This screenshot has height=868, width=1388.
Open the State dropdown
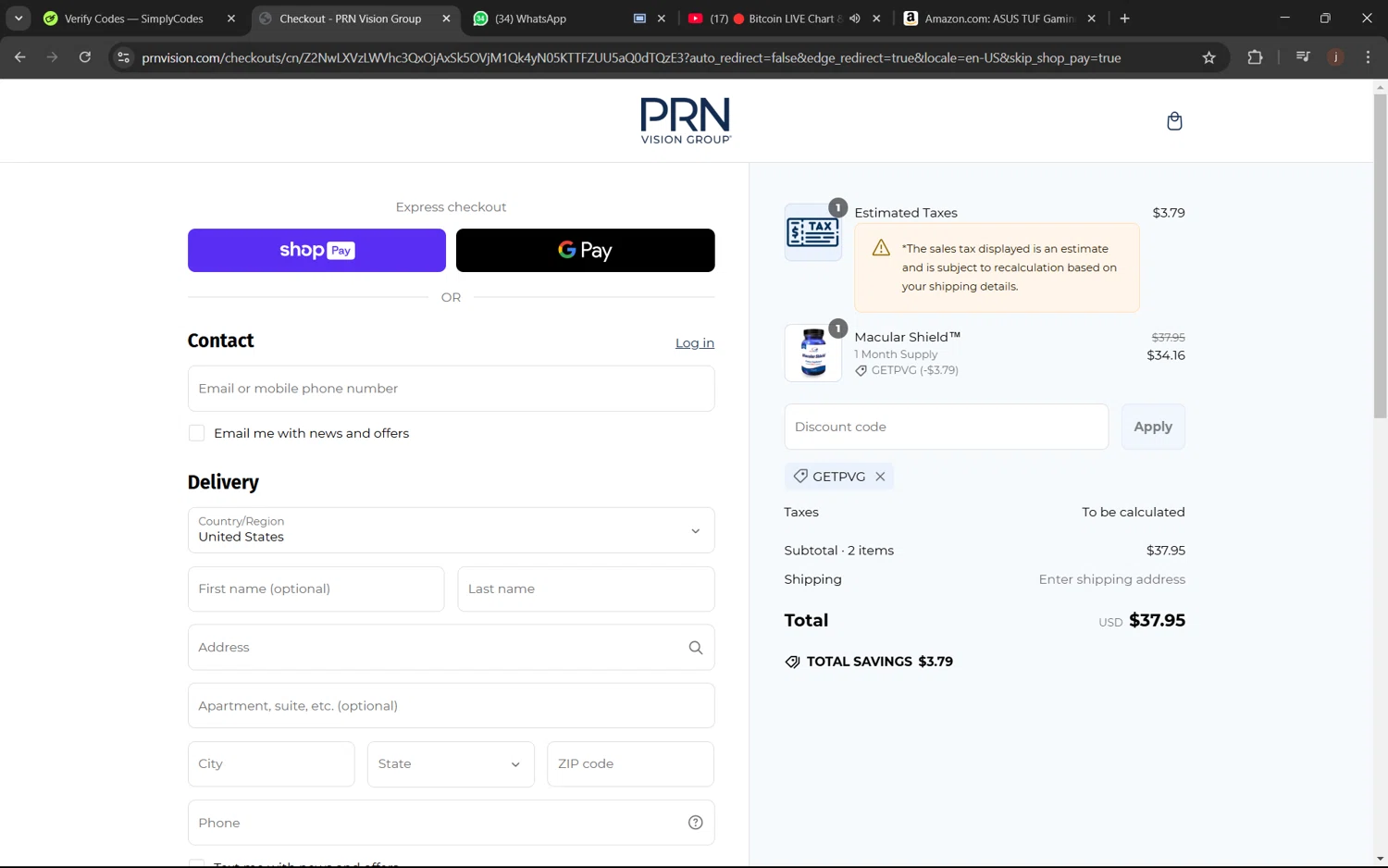click(451, 764)
